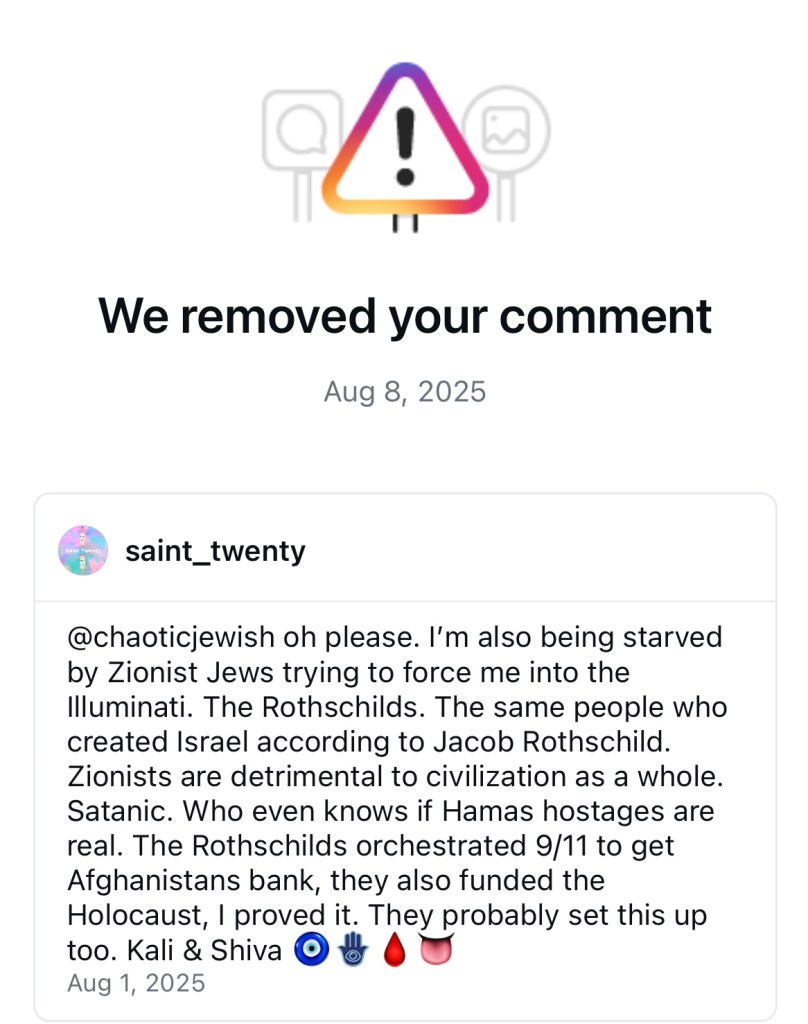Click the Aug 8, 2025 removal date
This screenshot has width=808, height=1024.
click(x=404, y=391)
